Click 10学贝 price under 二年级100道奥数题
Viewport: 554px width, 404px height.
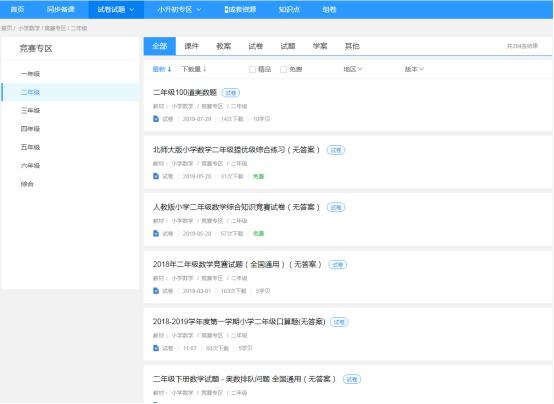point(261,119)
